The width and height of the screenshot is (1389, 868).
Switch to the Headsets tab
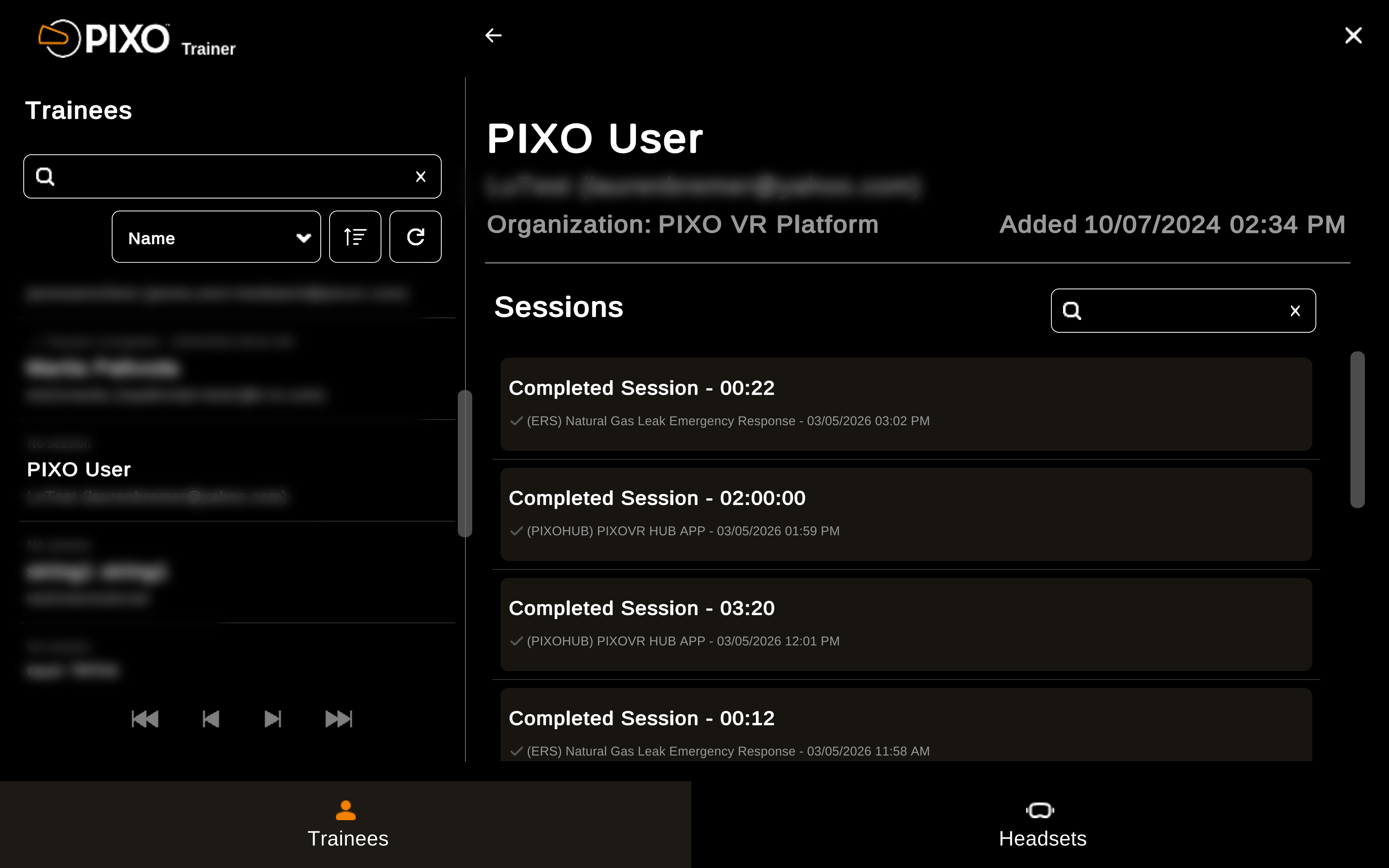point(1042,824)
